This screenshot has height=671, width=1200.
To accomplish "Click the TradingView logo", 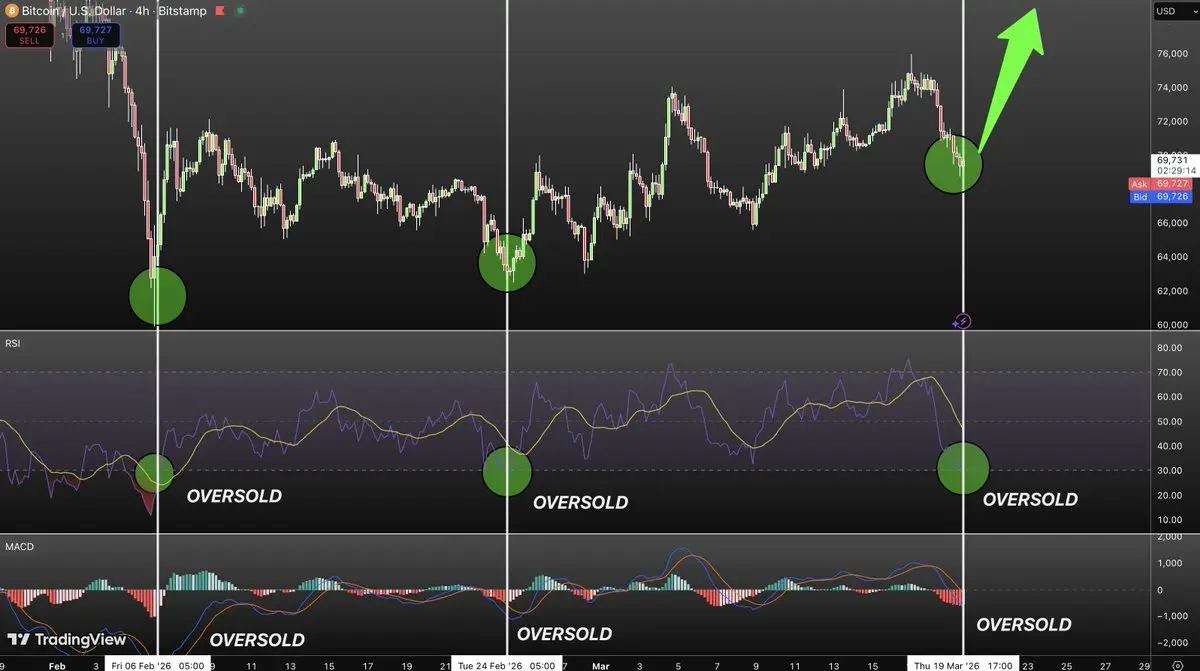I will (67, 639).
